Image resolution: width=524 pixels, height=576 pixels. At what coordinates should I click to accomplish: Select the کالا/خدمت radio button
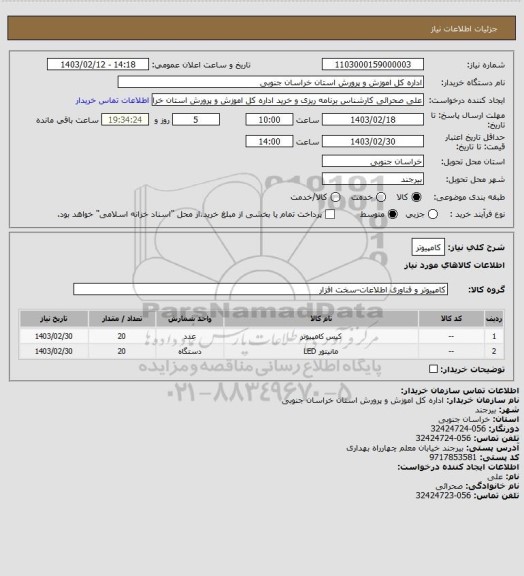pyautogui.click(x=335, y=197)
